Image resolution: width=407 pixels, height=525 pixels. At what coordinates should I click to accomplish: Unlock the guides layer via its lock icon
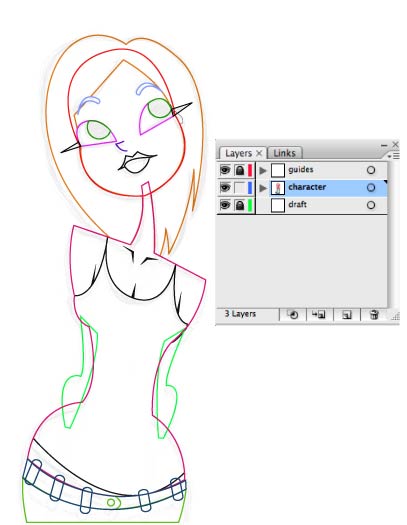pos(240,170)
